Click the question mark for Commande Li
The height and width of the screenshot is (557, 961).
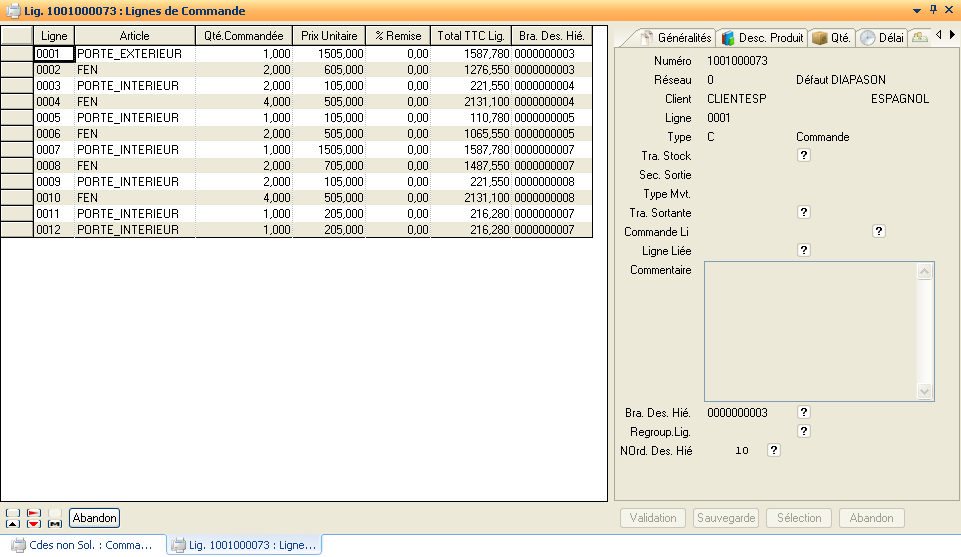click(x=879, y=231)
